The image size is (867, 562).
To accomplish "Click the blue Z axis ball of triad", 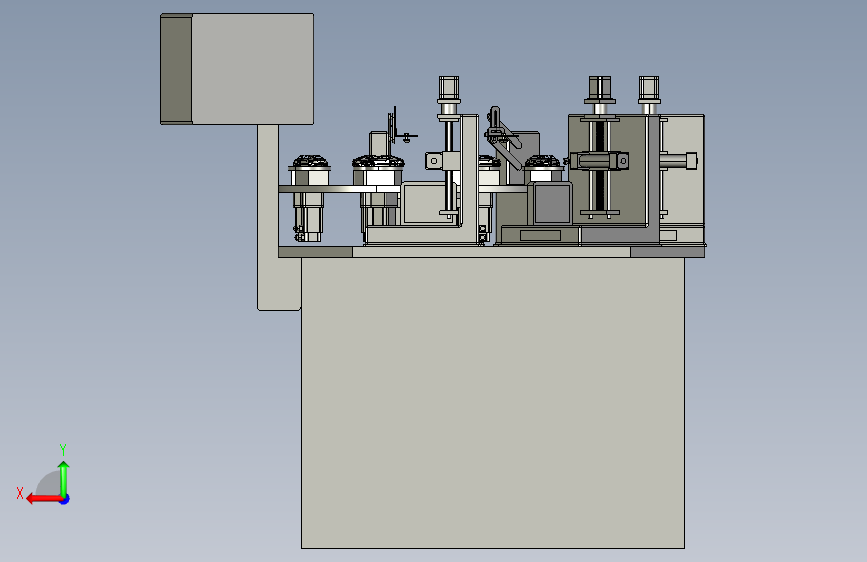I will (x=65, y=499).
